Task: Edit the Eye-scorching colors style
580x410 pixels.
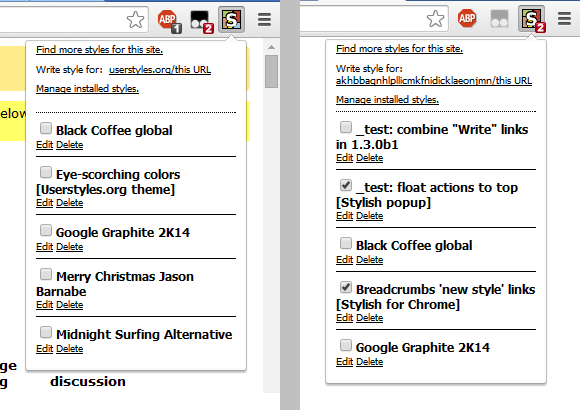Action: tap(44, 203)
